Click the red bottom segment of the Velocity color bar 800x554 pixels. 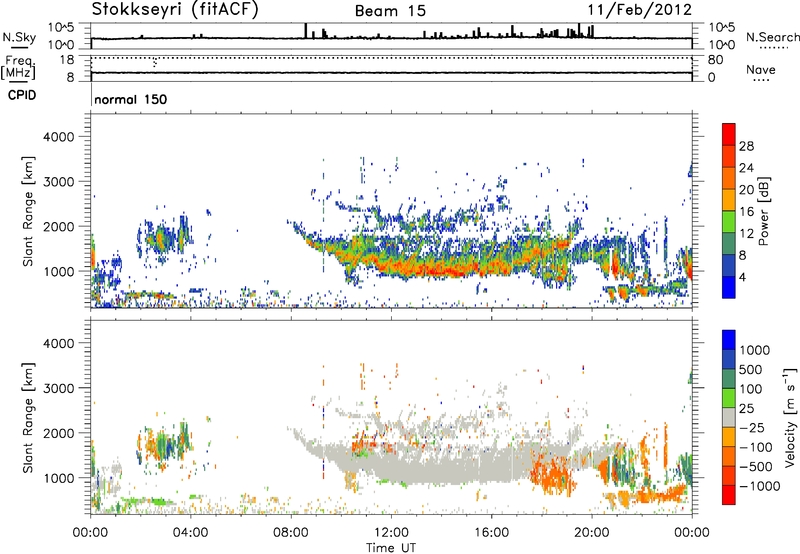click(729, 495)
